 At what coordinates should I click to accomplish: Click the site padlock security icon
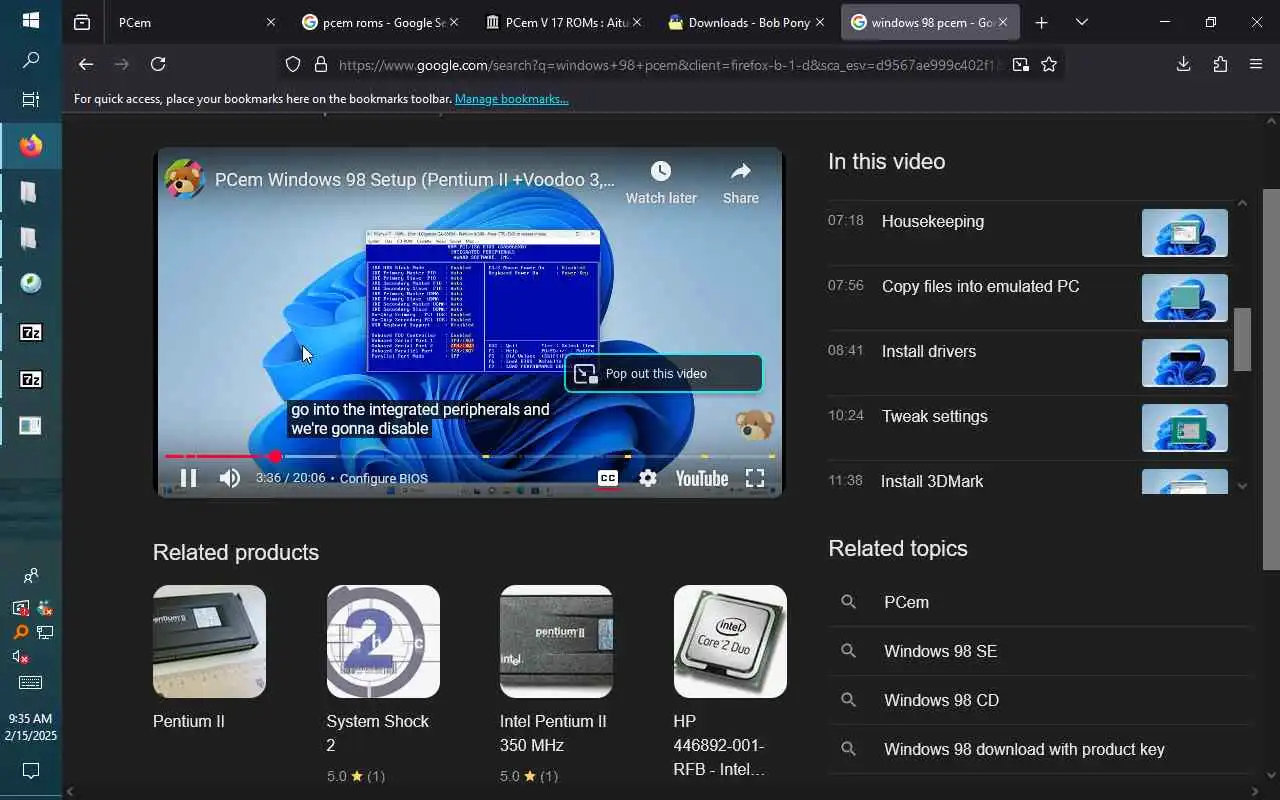[321, 64]
